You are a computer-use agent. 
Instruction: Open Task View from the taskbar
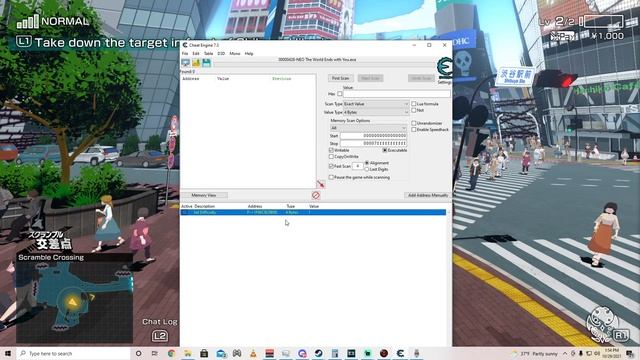point(154,353)
